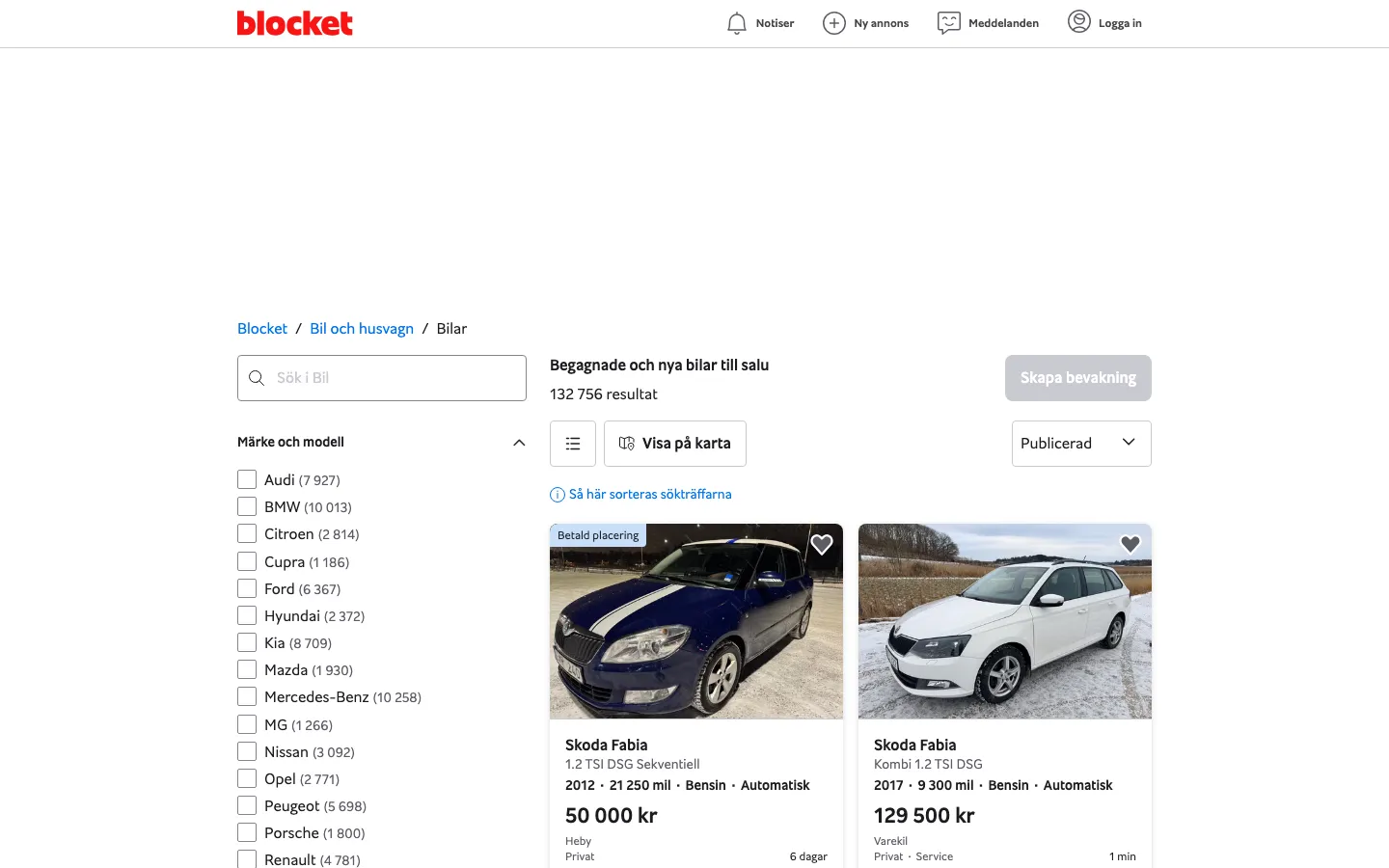This screenshot has height=868, width=1389.
Task: Click the Ny annons plus icon
Action: (x=834, y=23)
